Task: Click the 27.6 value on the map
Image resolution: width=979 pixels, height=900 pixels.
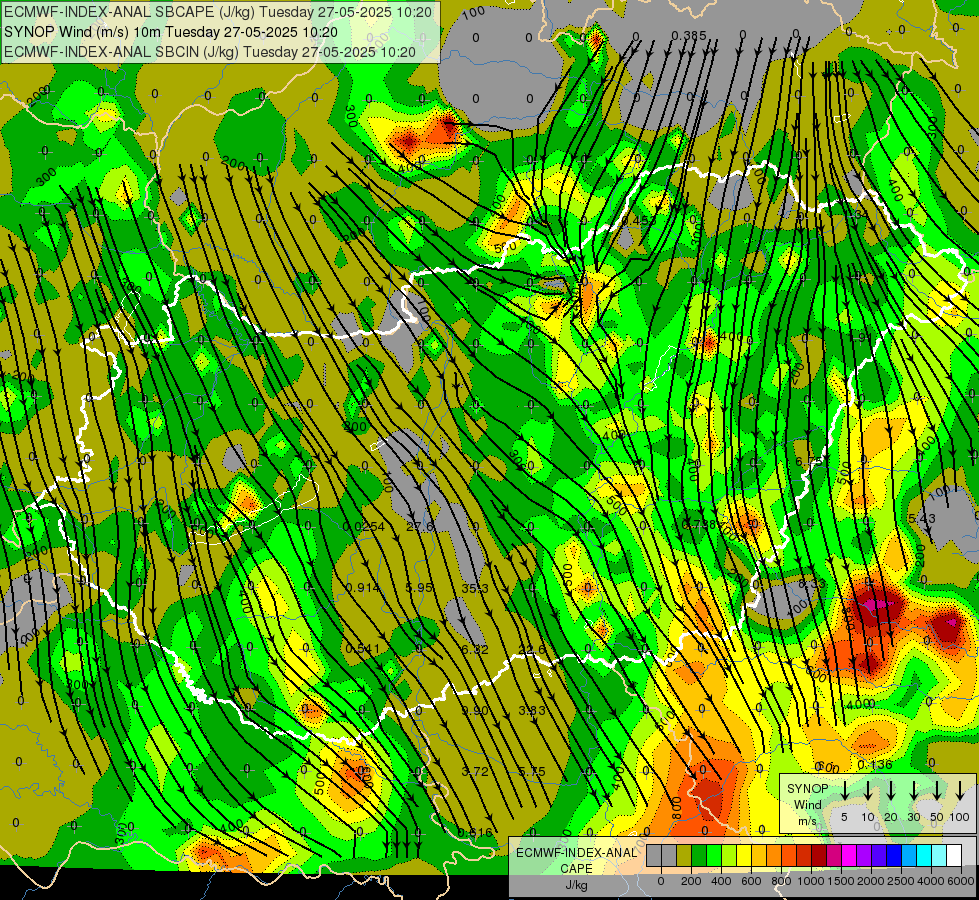Action: pos(420,527)
